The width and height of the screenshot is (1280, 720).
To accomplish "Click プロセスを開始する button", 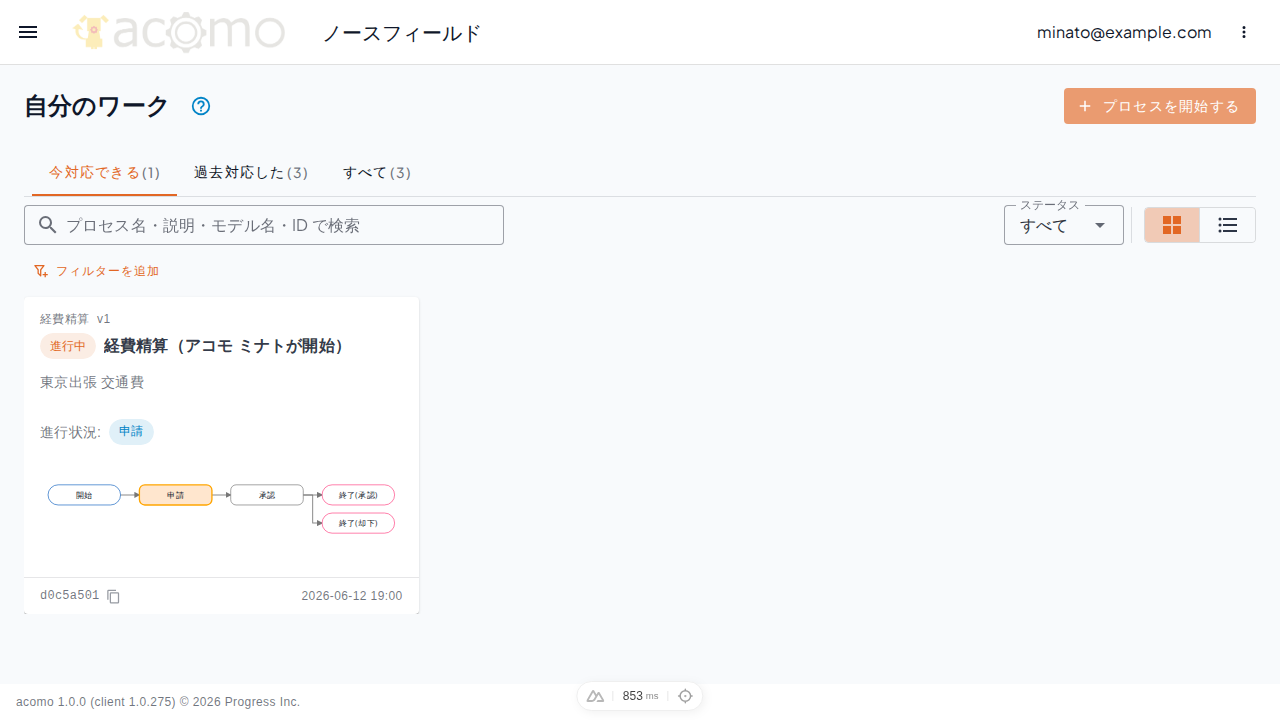I will tap(1160, 106).
